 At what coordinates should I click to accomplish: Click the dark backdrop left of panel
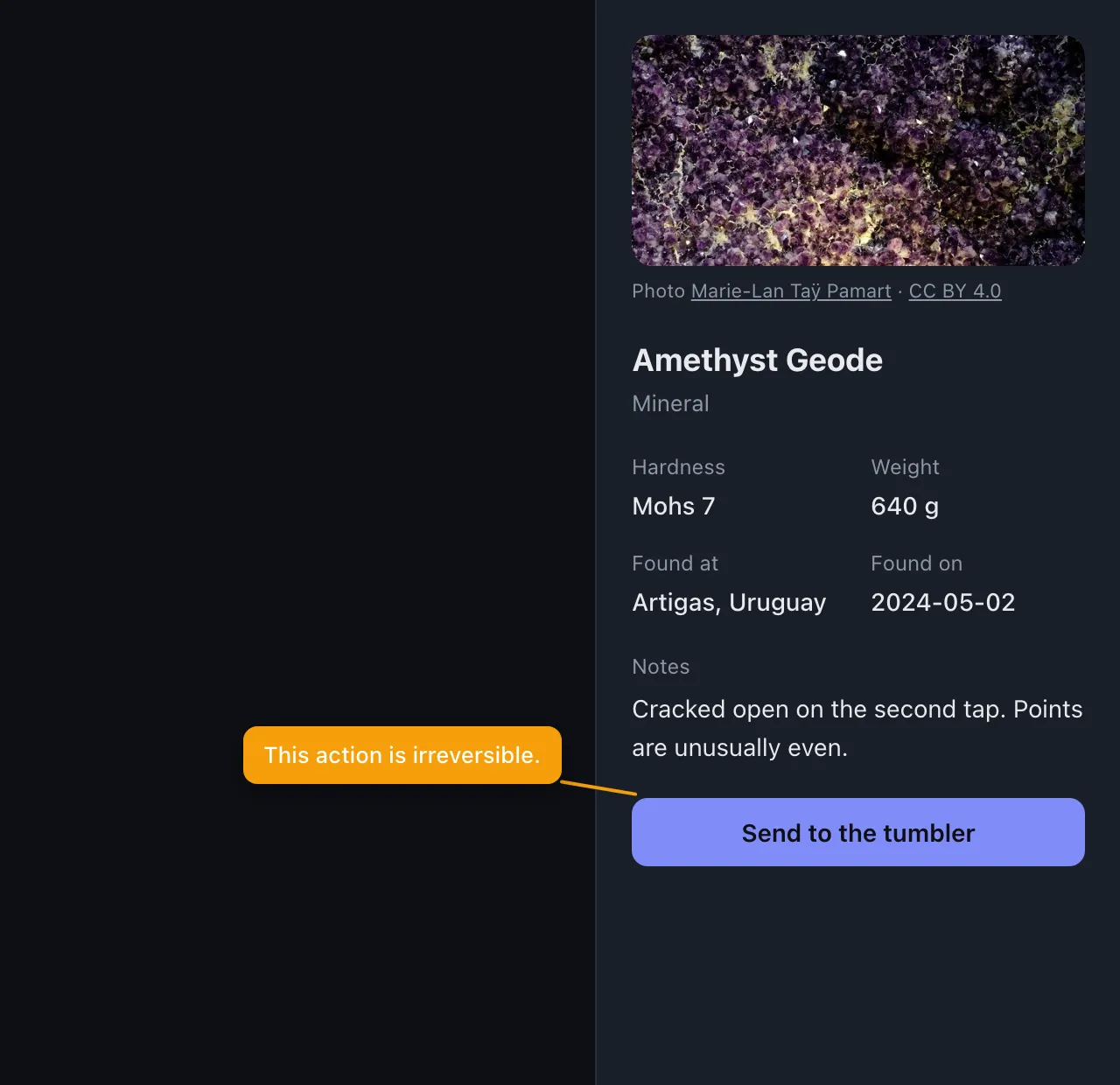point(297,350)
